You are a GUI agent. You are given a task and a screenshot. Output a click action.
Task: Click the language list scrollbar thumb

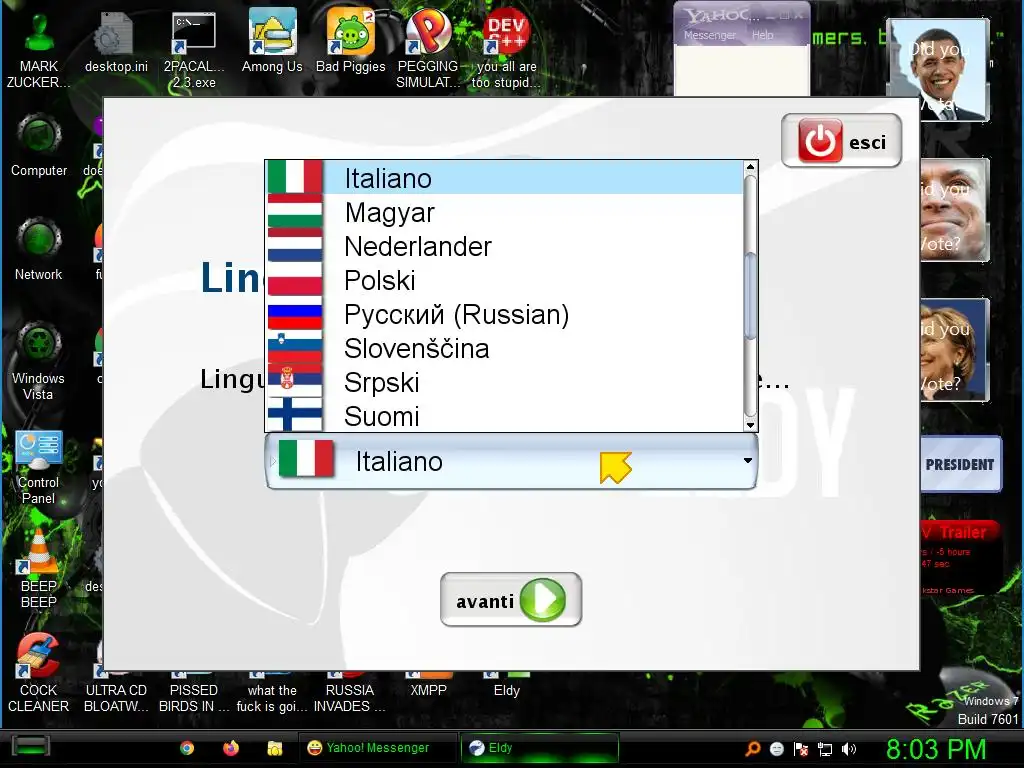point(750,296)
